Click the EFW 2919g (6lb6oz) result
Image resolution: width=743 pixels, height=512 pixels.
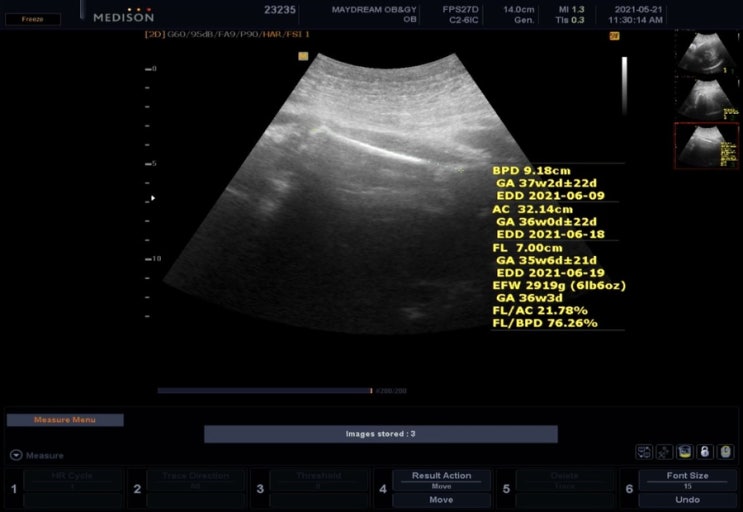[x=559, y=286]
